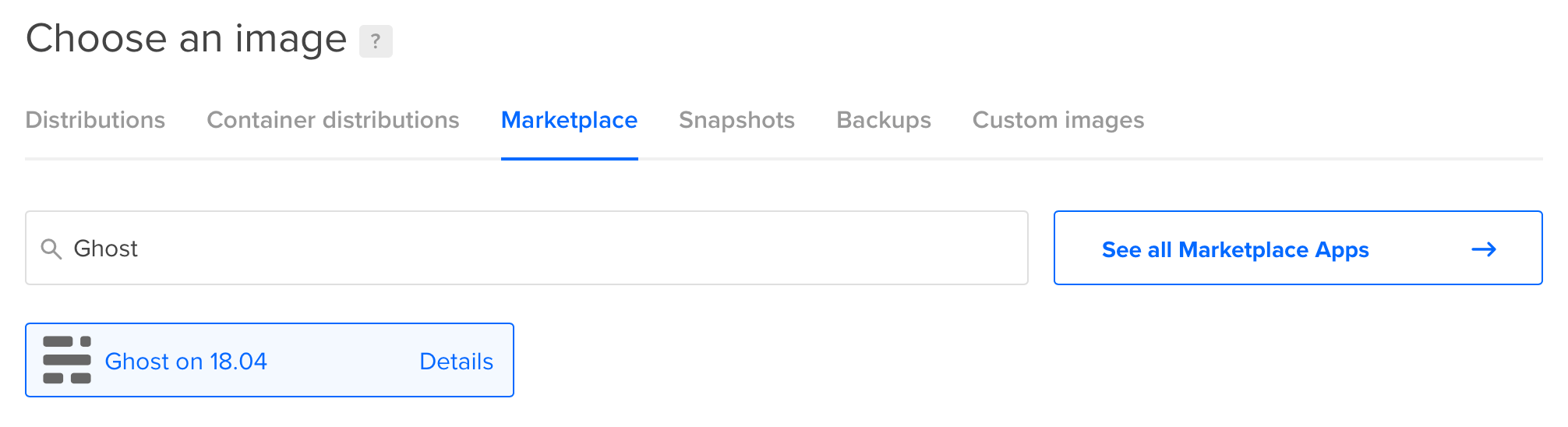Image resolution: width=1568 pixels, height=427 pixels.
Task: Click the blue underline beneath Marketplace tab
Action: pos(569,159)
